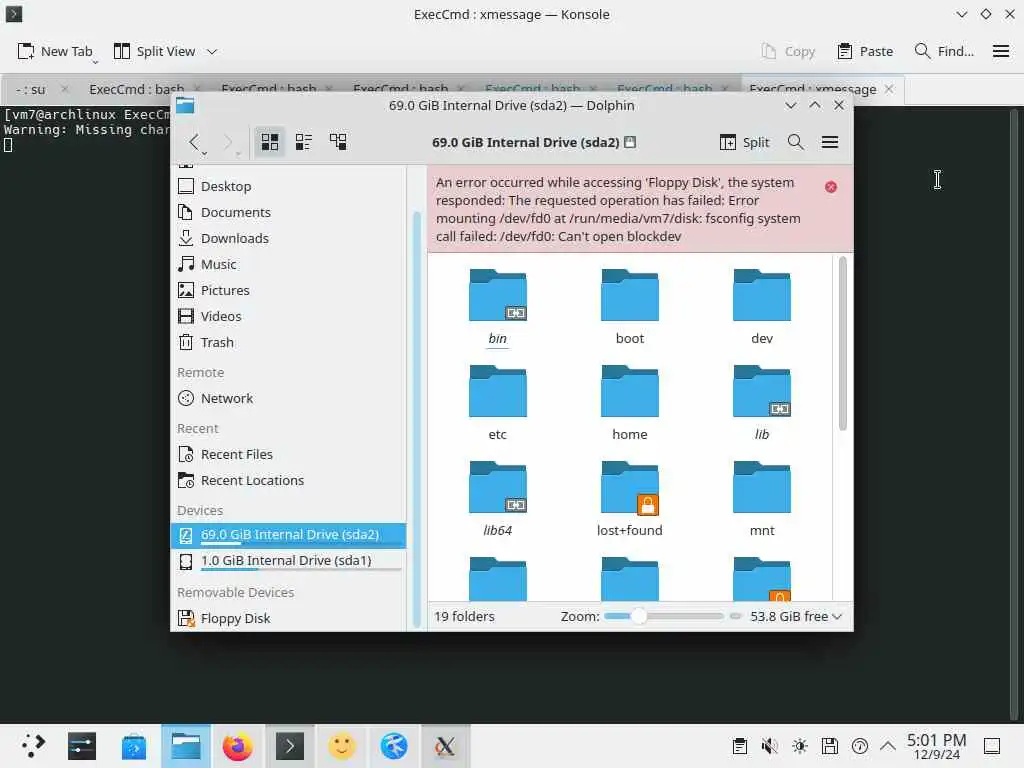Screen dimensions: 1024x768
Task: Open application launcher in taskbar
Action: coord(33,746)
